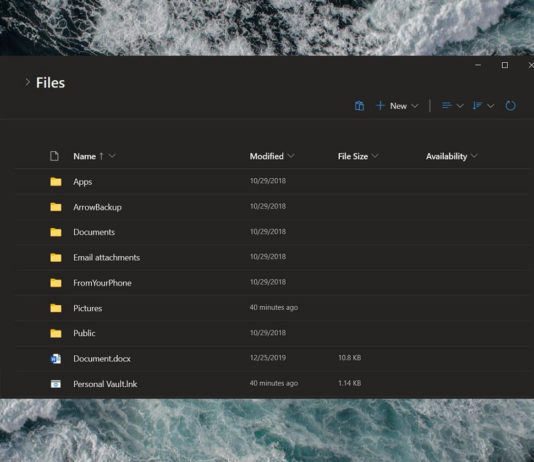Sort by the Name column header
Viewport: 534px width, 462px height.
(x=84, y=156)
